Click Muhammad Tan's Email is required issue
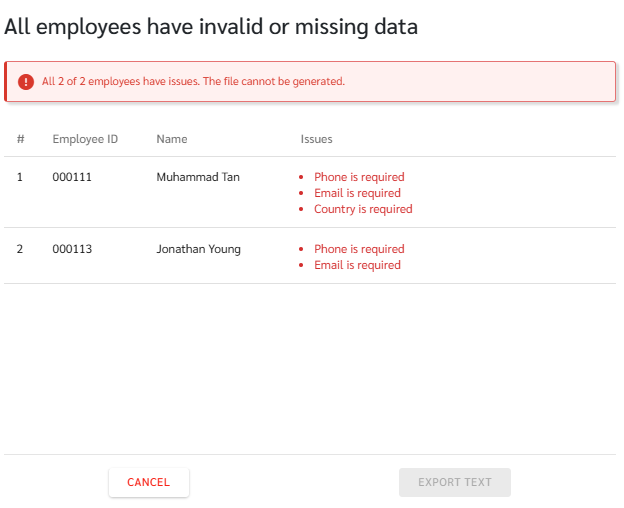This screenshot has width=624, height=508. click(x=357, y=193)
